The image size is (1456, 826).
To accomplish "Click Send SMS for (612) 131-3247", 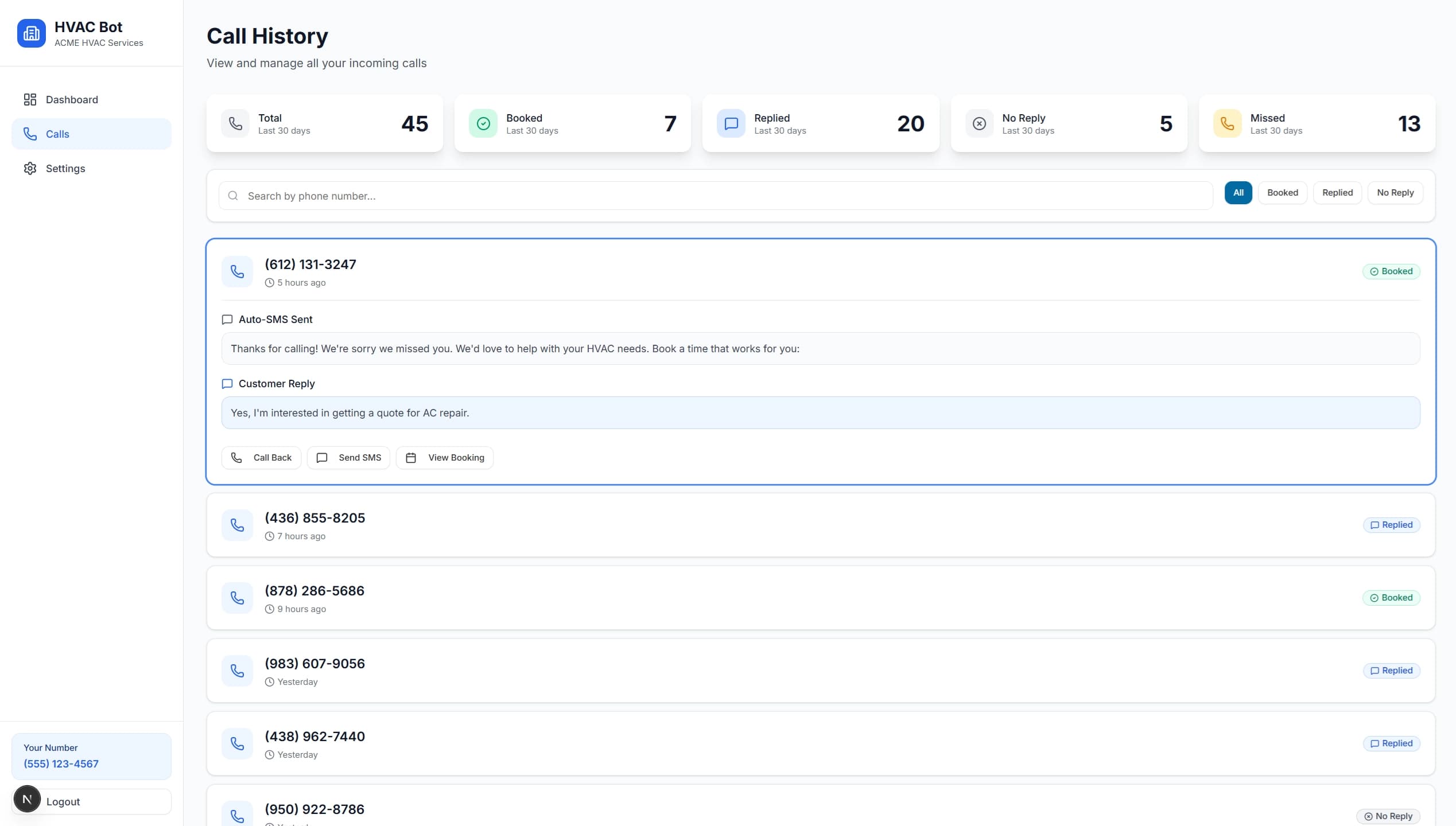I will pyautogui.click(x=348, y=457).
